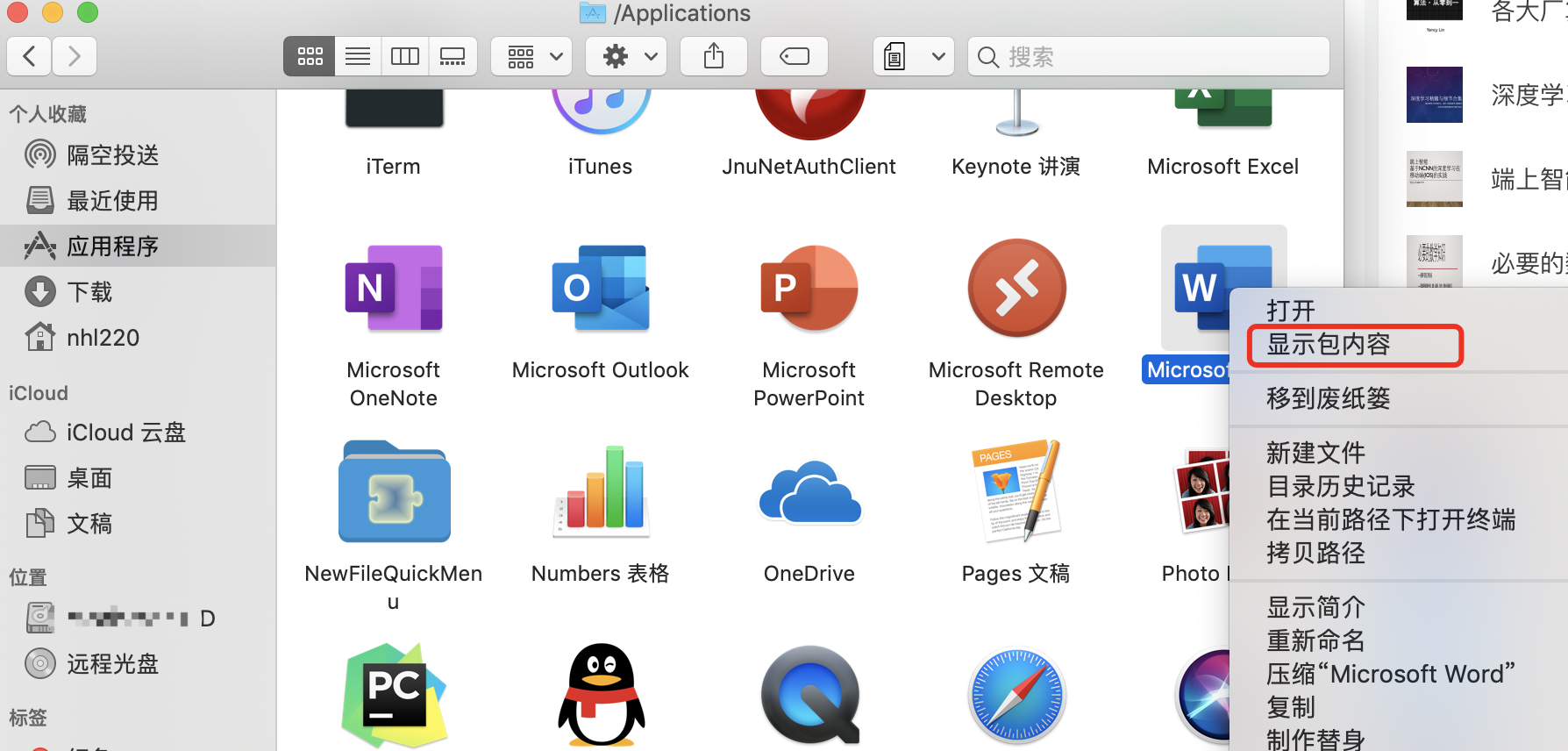Open iCloud 云盘 in the sidebar

pyautogui.click(x=138, y=433)
